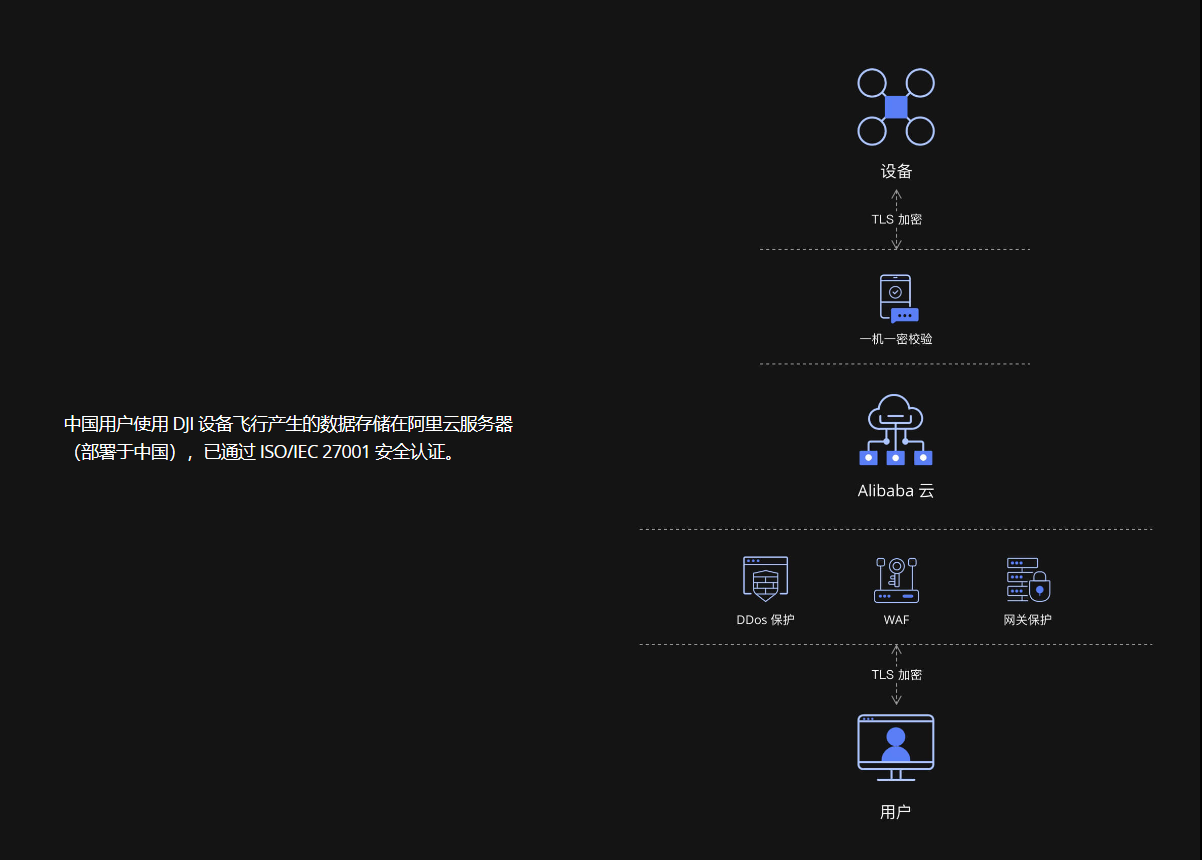Click the DDoS firewall shield icon
The height and width of the screenshot is (860, 1202).
tap(765, 579)
